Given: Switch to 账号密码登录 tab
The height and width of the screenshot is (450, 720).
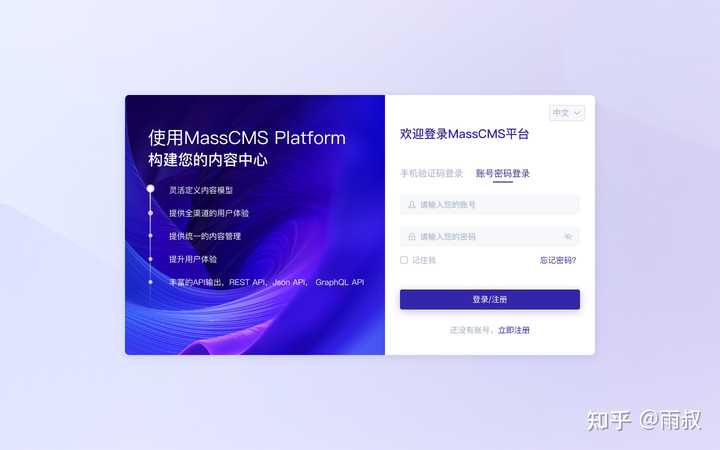Looking at the screenshot, I should pos(503,174).
